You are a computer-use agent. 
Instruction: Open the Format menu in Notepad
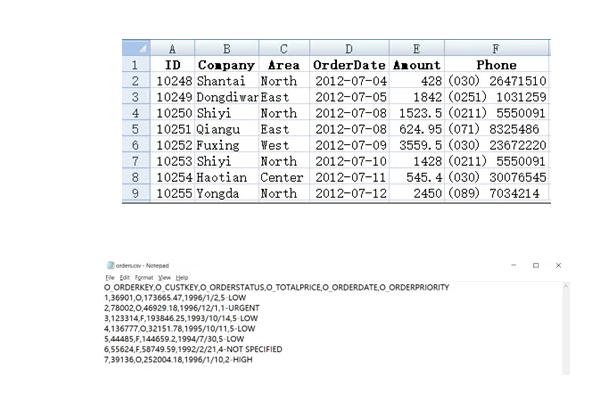(x=144, y=277)
